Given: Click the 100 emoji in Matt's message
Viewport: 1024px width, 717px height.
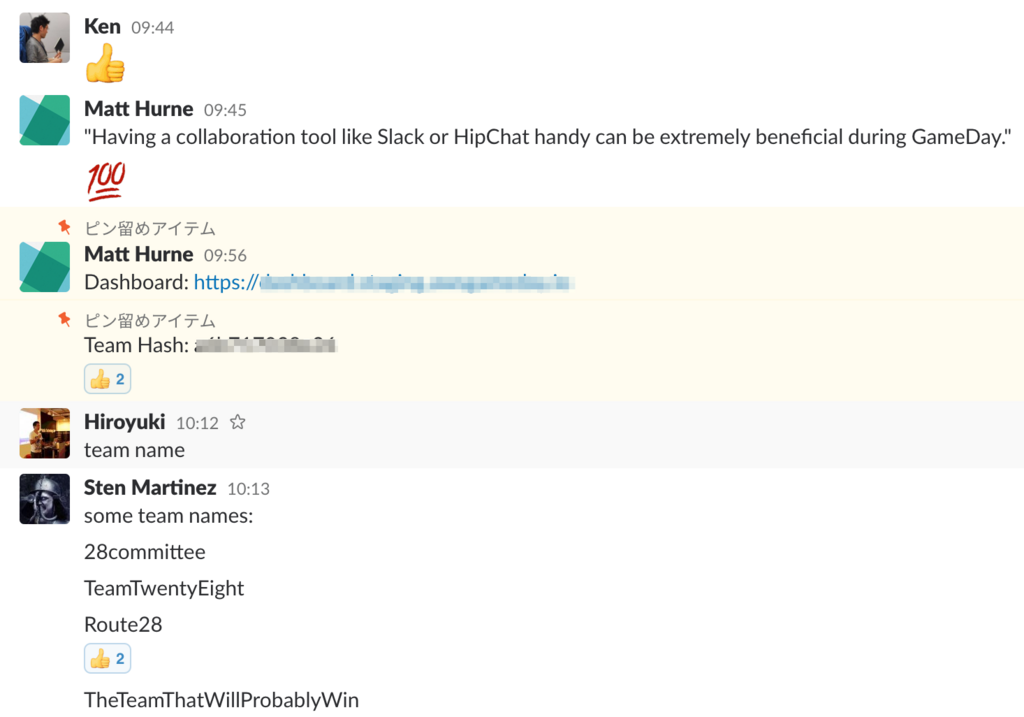Looking at the screenshot, I should [x=106, y=181].
